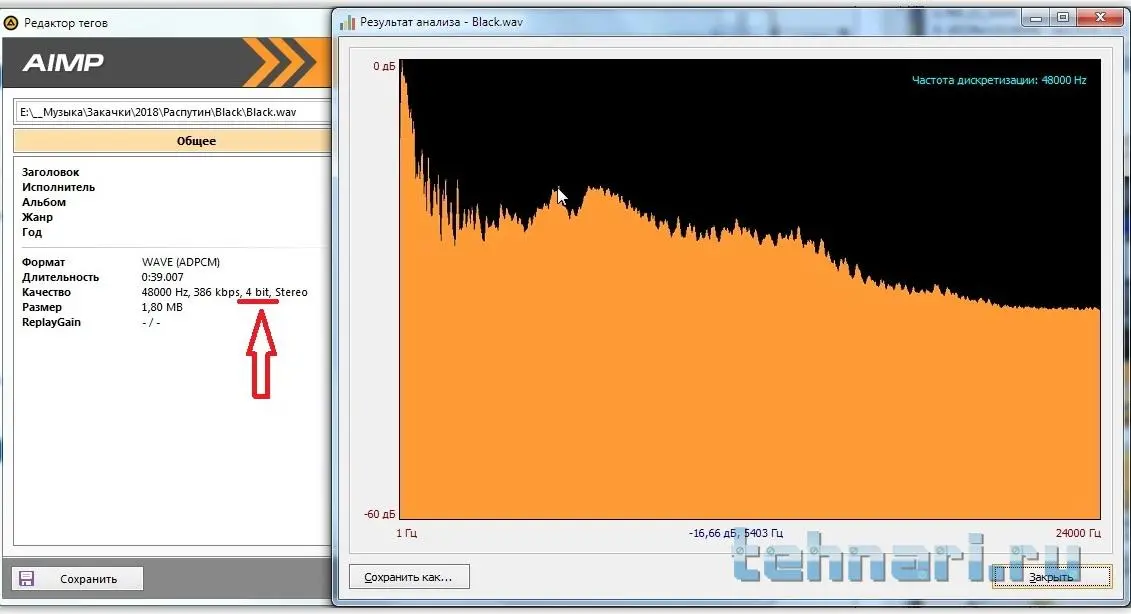Close the Результат анализа window
1131x614 pixels.
pos(1100,18)
